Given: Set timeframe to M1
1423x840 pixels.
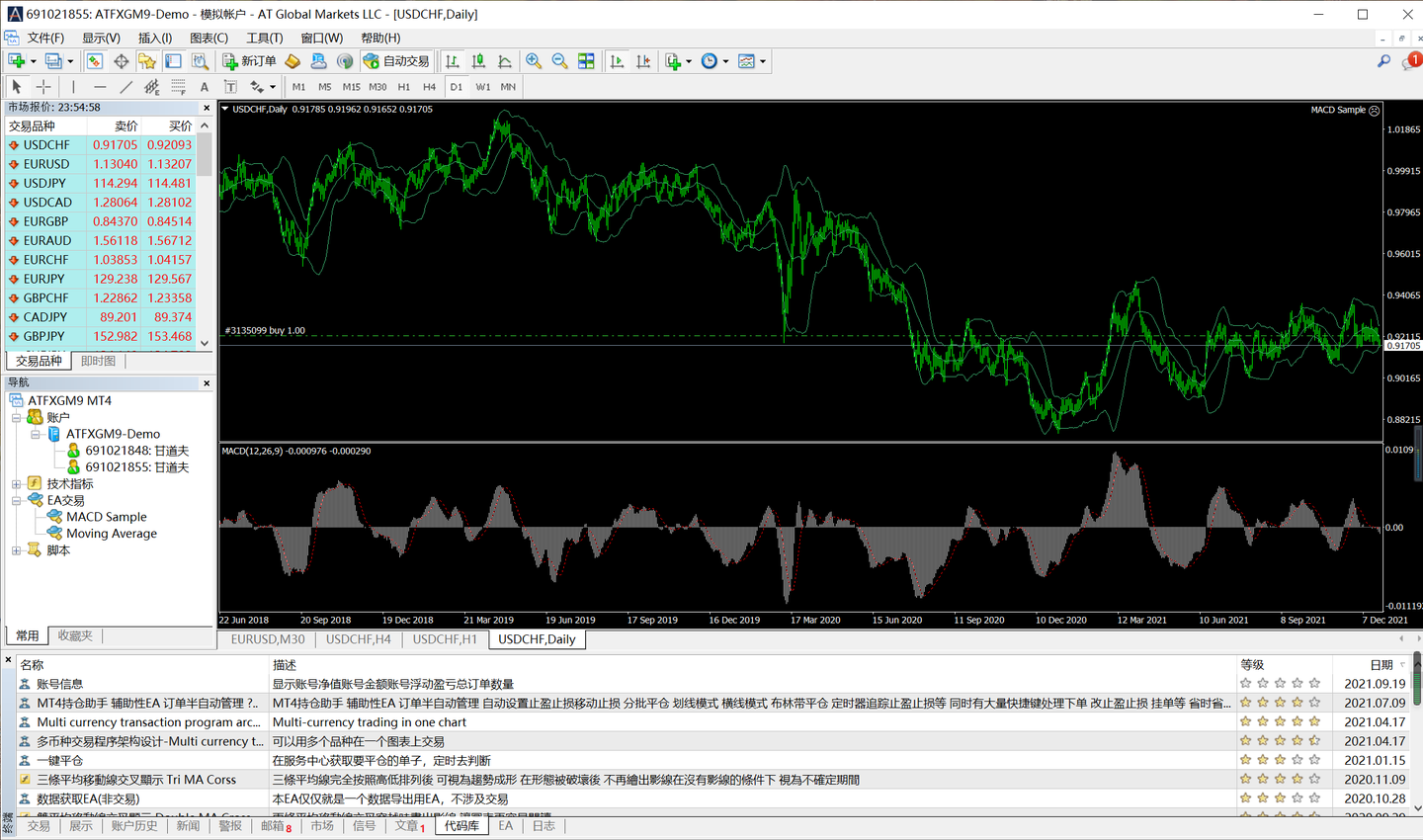Looking at the screenshot, I should 298,87.
